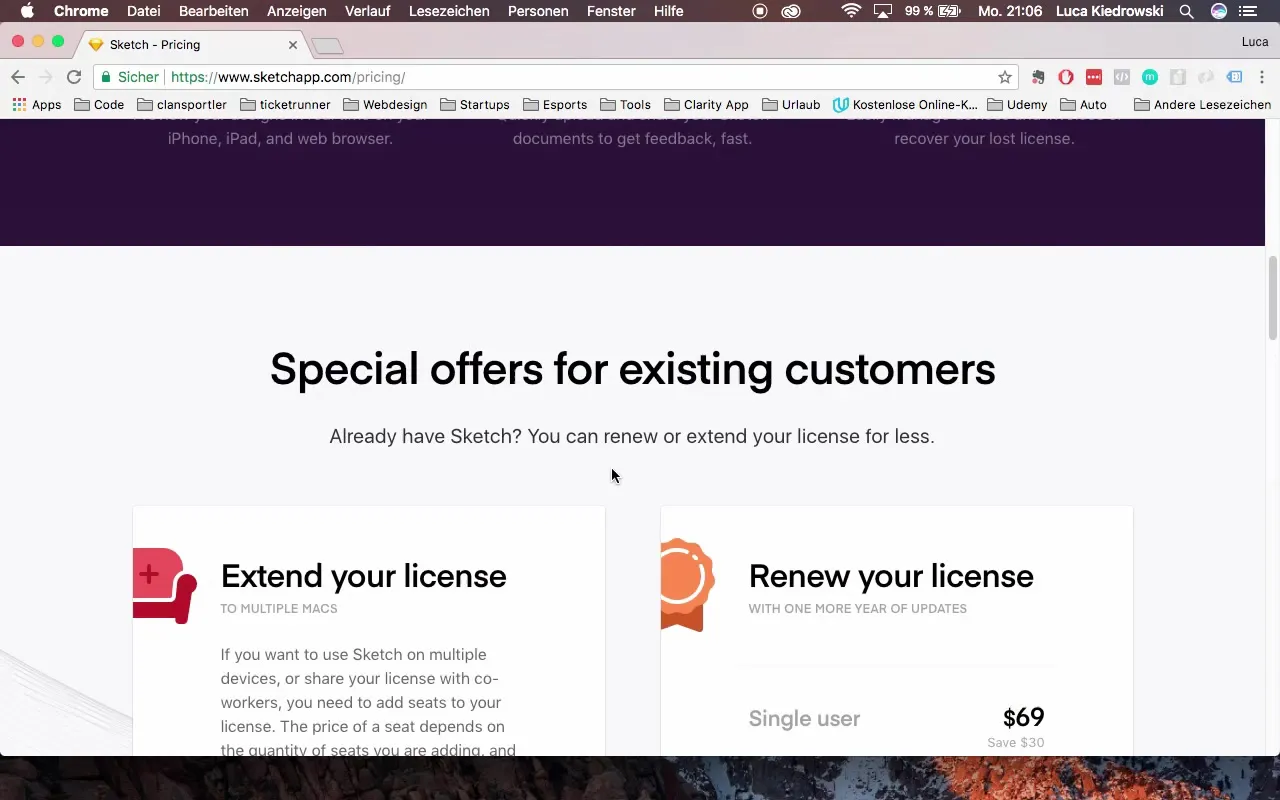Open the Bearbeiten menu
Screen dimensions: 1280x800
[214, 11]
